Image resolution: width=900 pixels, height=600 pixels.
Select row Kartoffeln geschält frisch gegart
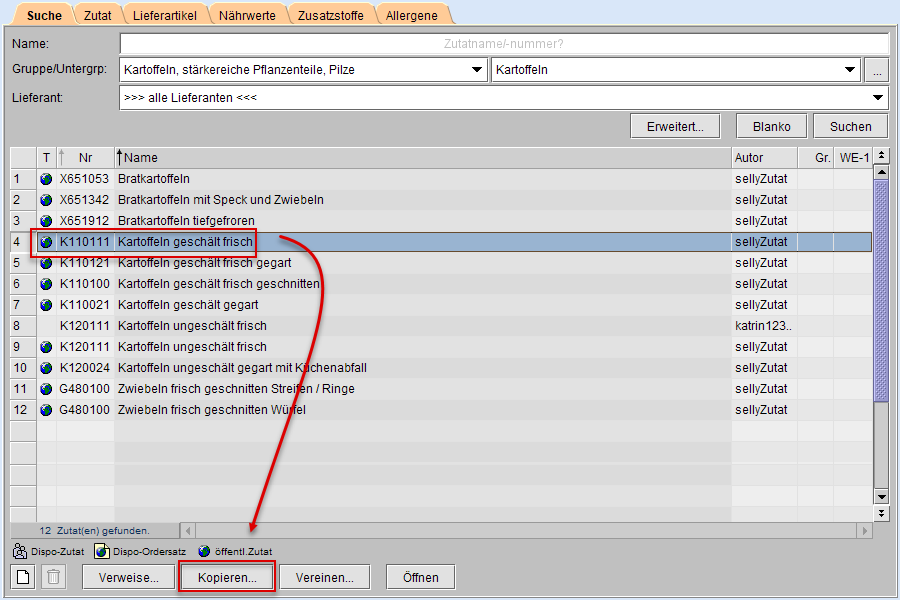click(441, 263)
